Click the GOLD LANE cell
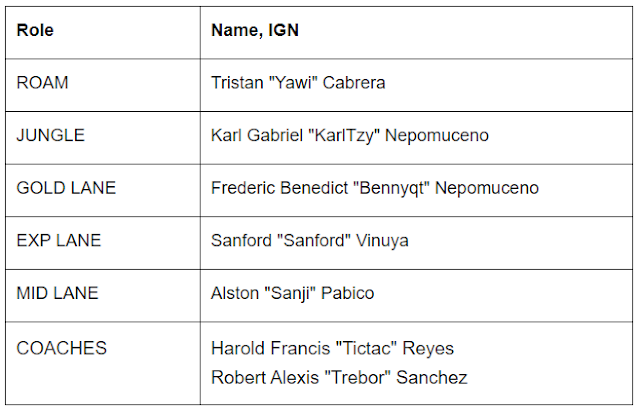Viewport: 640px width, 414px height. (103, 190)
